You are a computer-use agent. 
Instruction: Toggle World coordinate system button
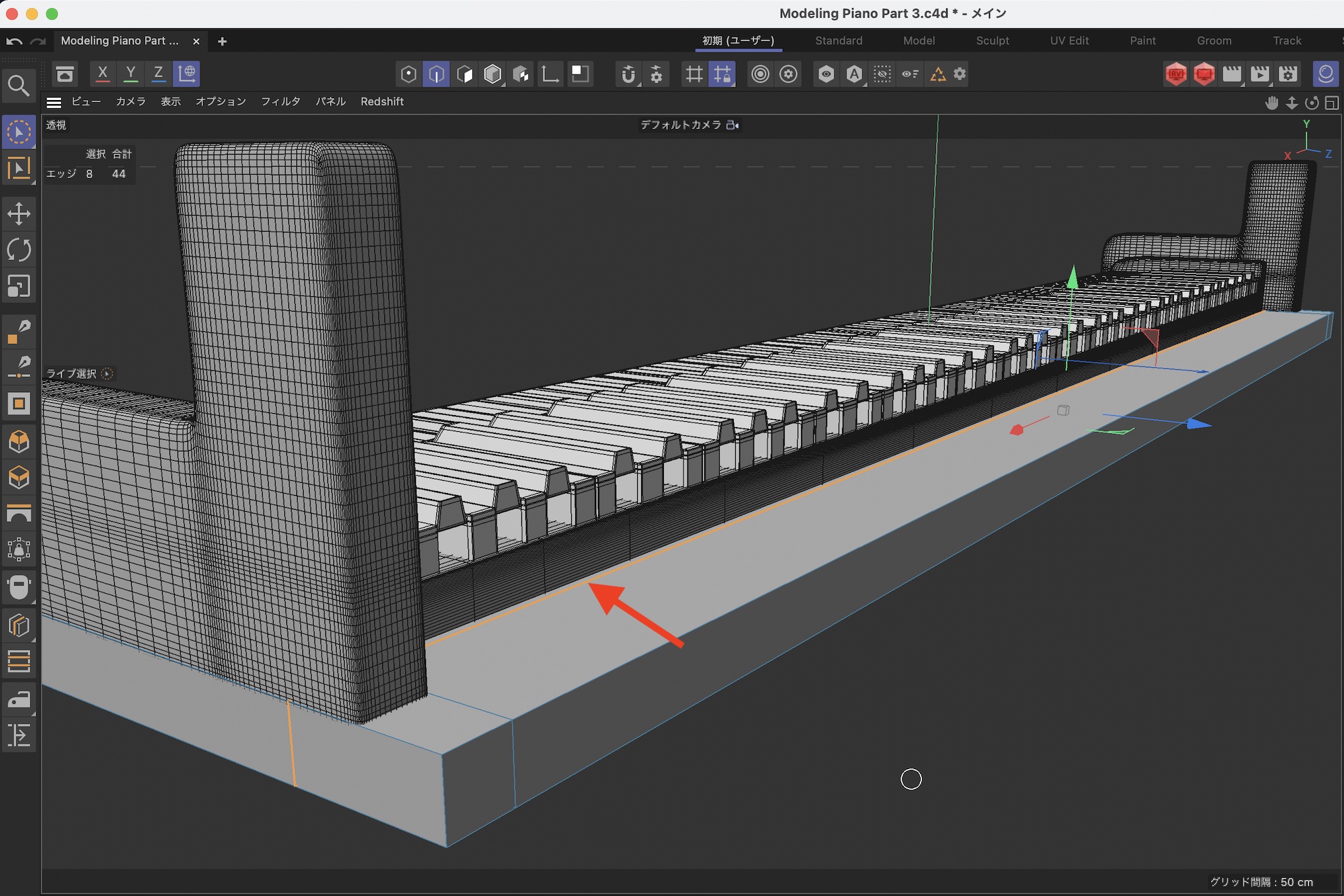point(187,74)
